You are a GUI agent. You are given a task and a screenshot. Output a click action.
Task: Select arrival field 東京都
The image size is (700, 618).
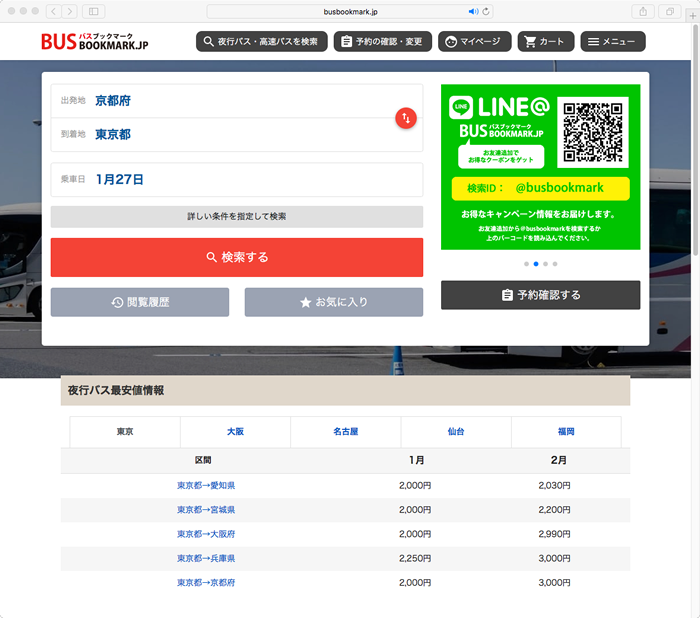click(x=237, y=134)
